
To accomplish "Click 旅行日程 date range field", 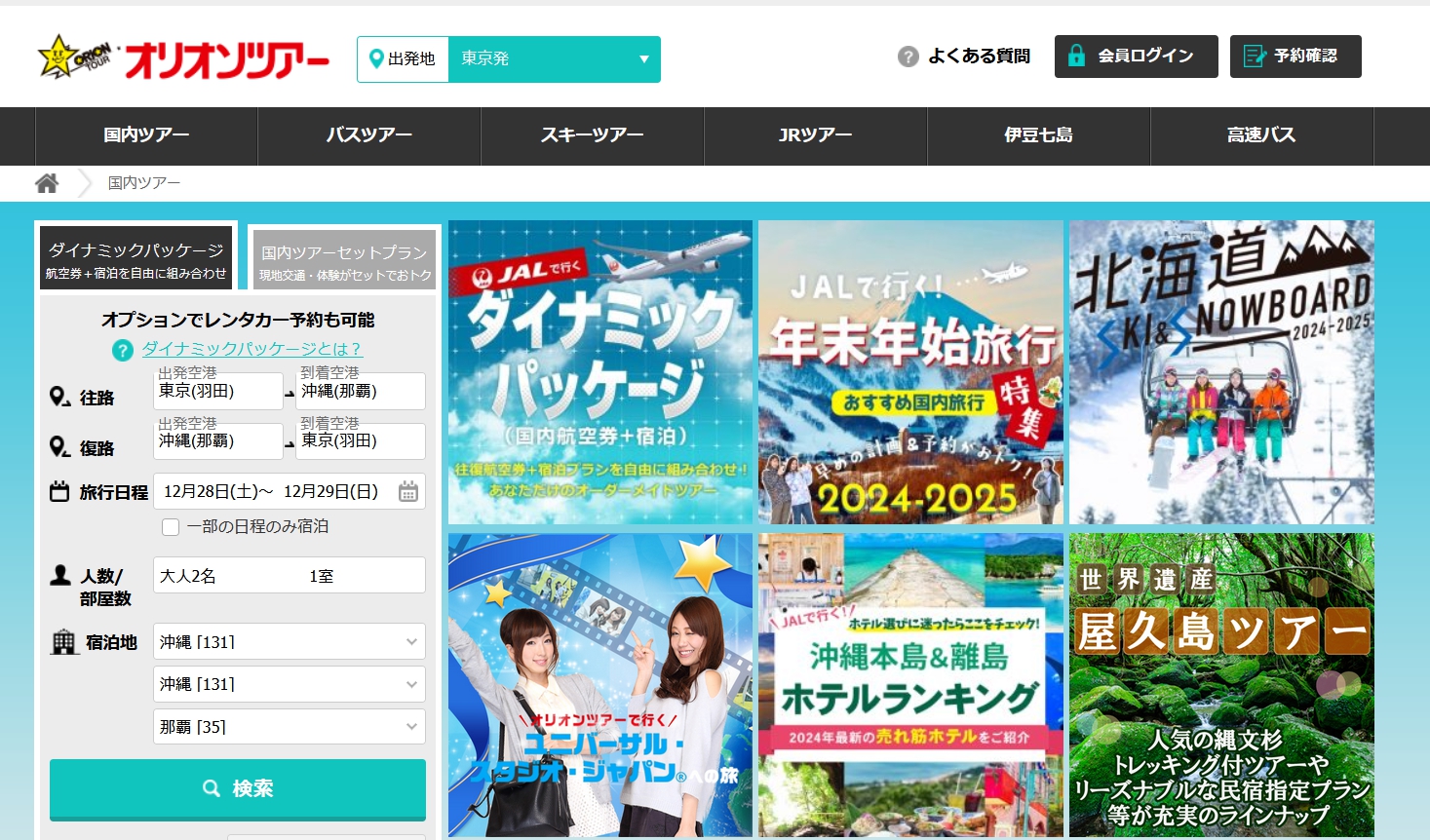I will (x=290, y=491).
